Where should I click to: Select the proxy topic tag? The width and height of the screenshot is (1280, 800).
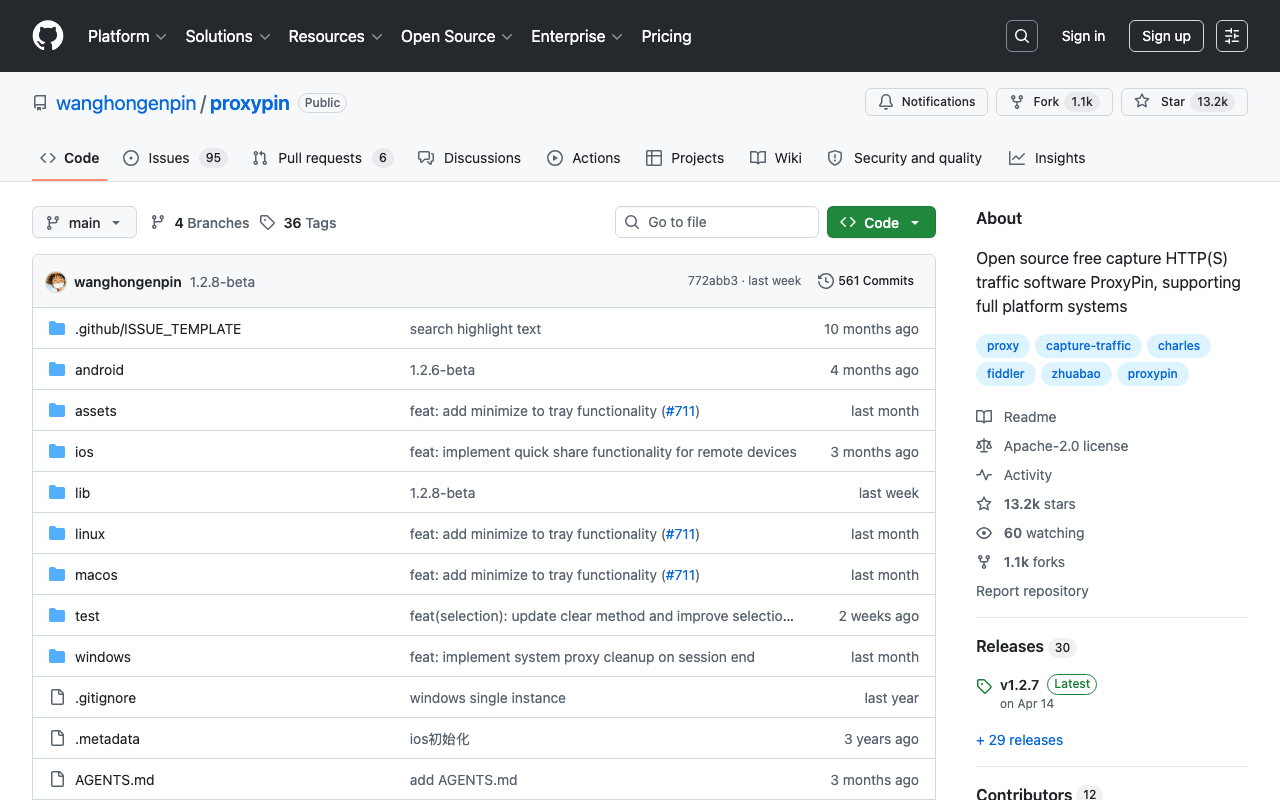pos(1003,346)
